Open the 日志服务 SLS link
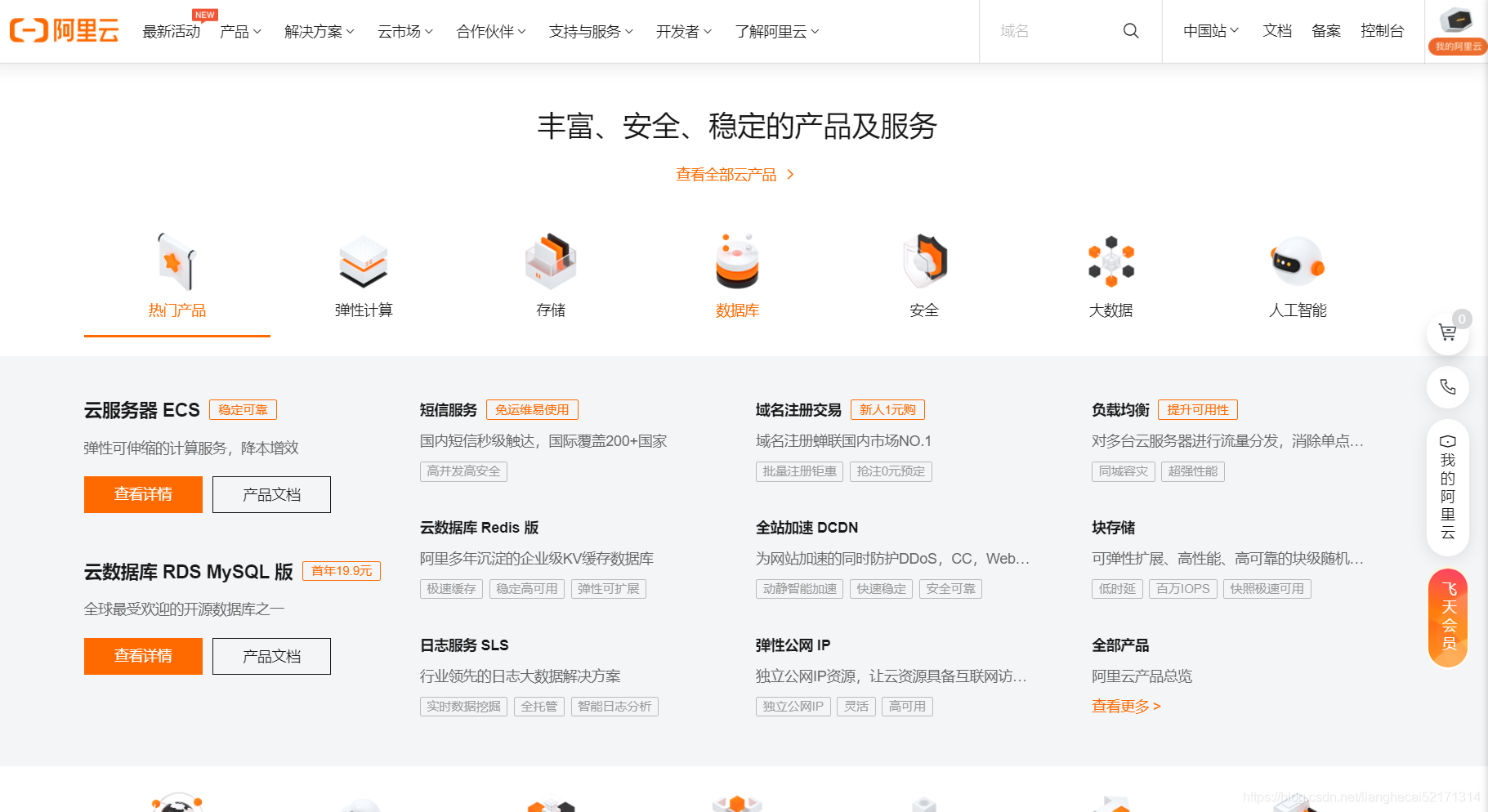Viewport: 1488px width, 812px height. click(x=464, y=645)
